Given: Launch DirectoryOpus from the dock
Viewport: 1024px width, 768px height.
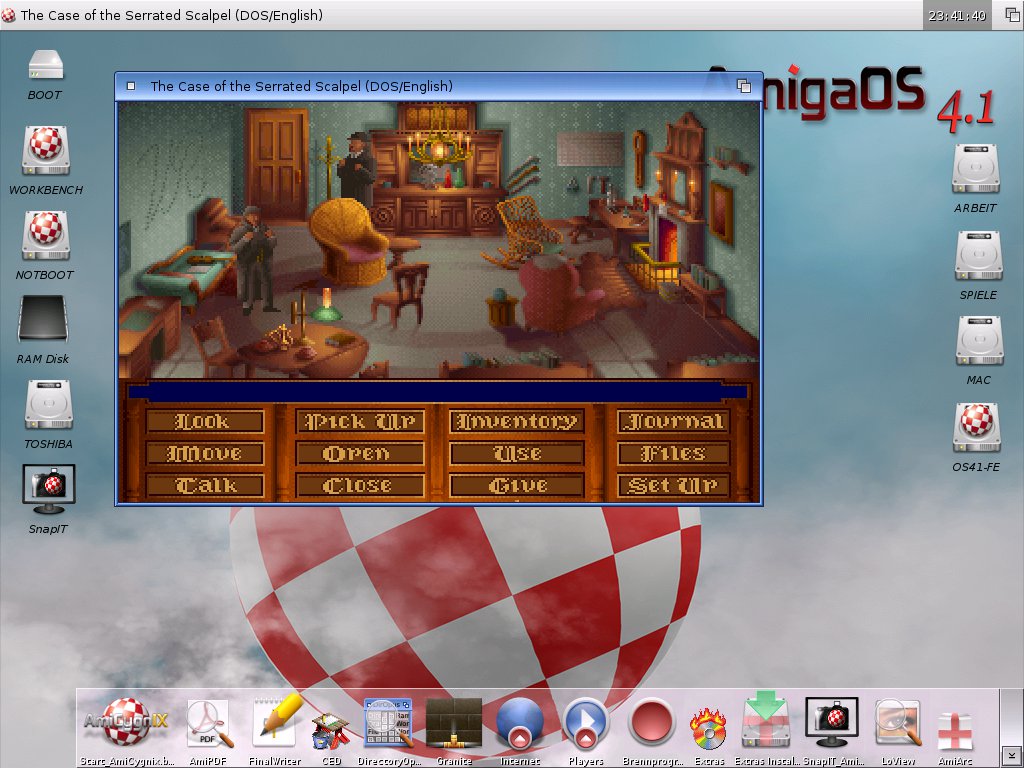Looking at the screenshot, I should click(389, 724).
